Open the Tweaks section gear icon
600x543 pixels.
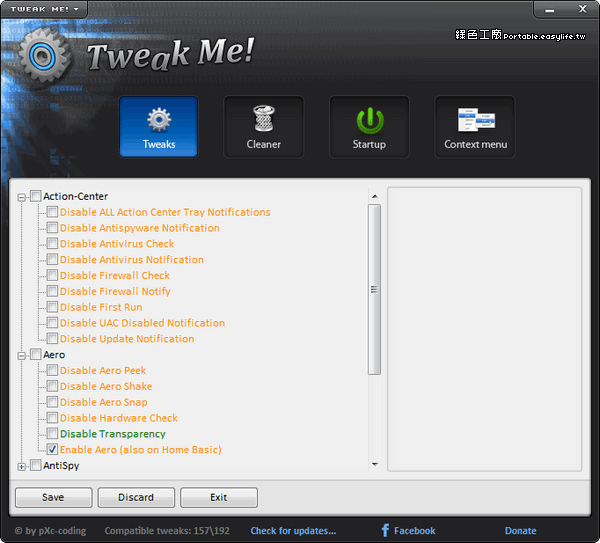[x=159, y=120]
